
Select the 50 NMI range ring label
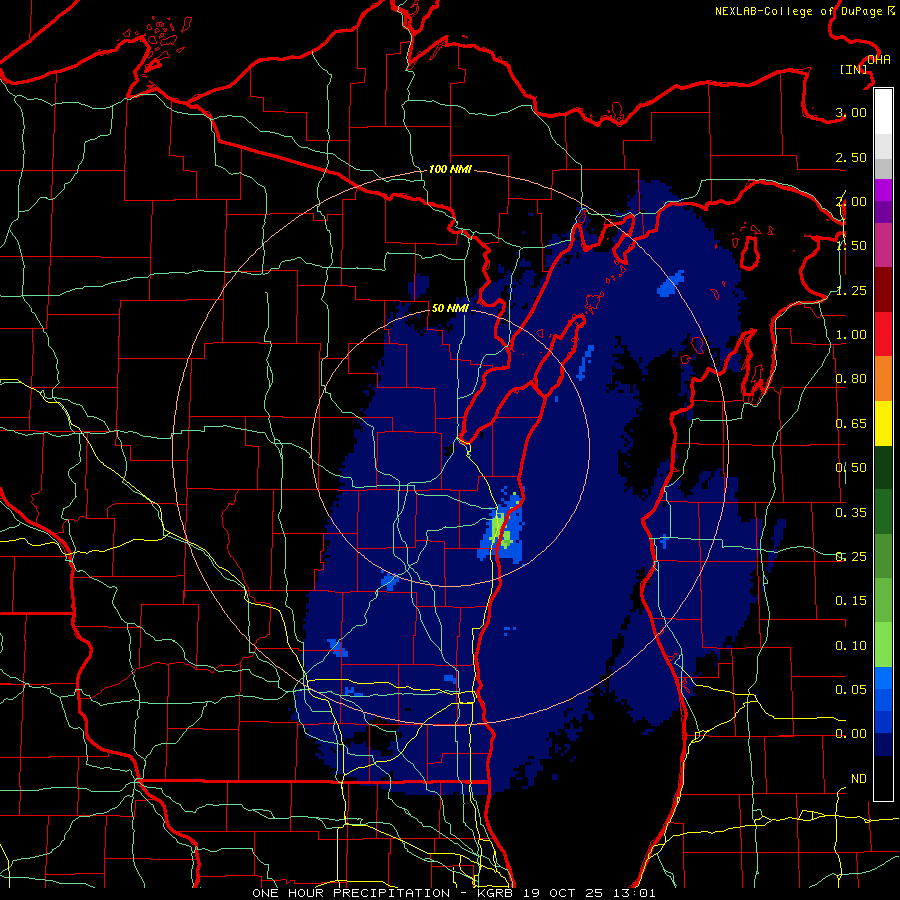click(x=450, y=308)
